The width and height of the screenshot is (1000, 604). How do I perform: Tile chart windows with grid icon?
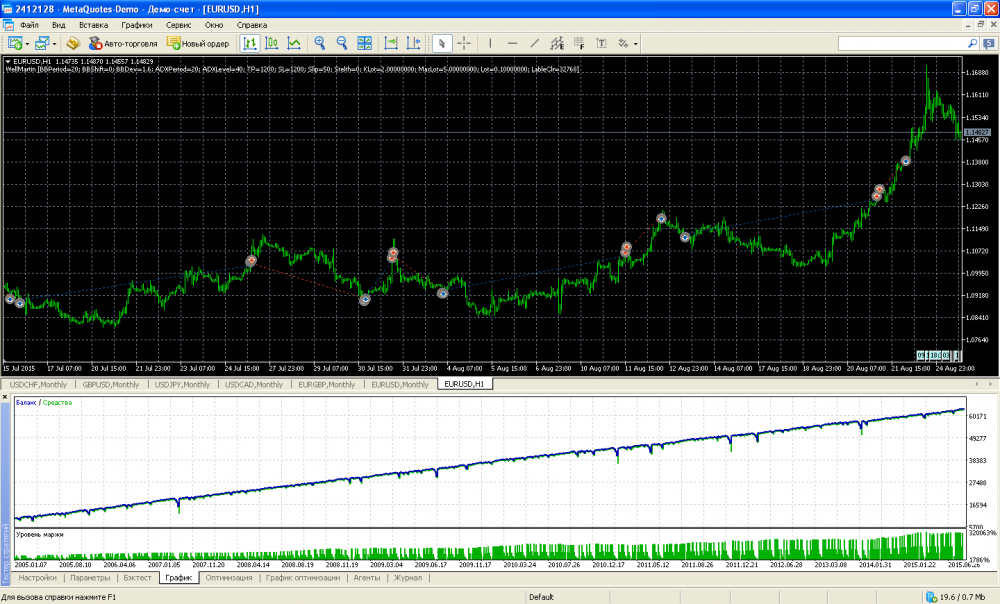coord(364,43)
